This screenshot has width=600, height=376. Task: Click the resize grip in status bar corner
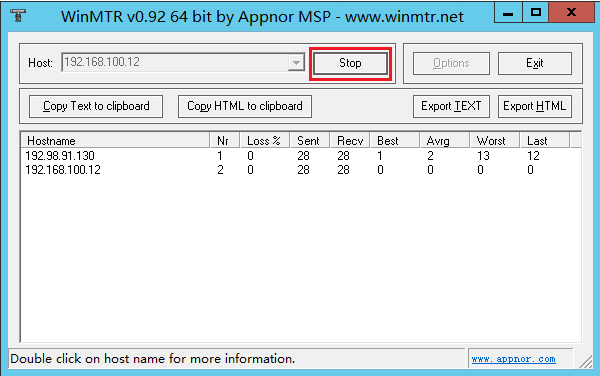point(586,361)
